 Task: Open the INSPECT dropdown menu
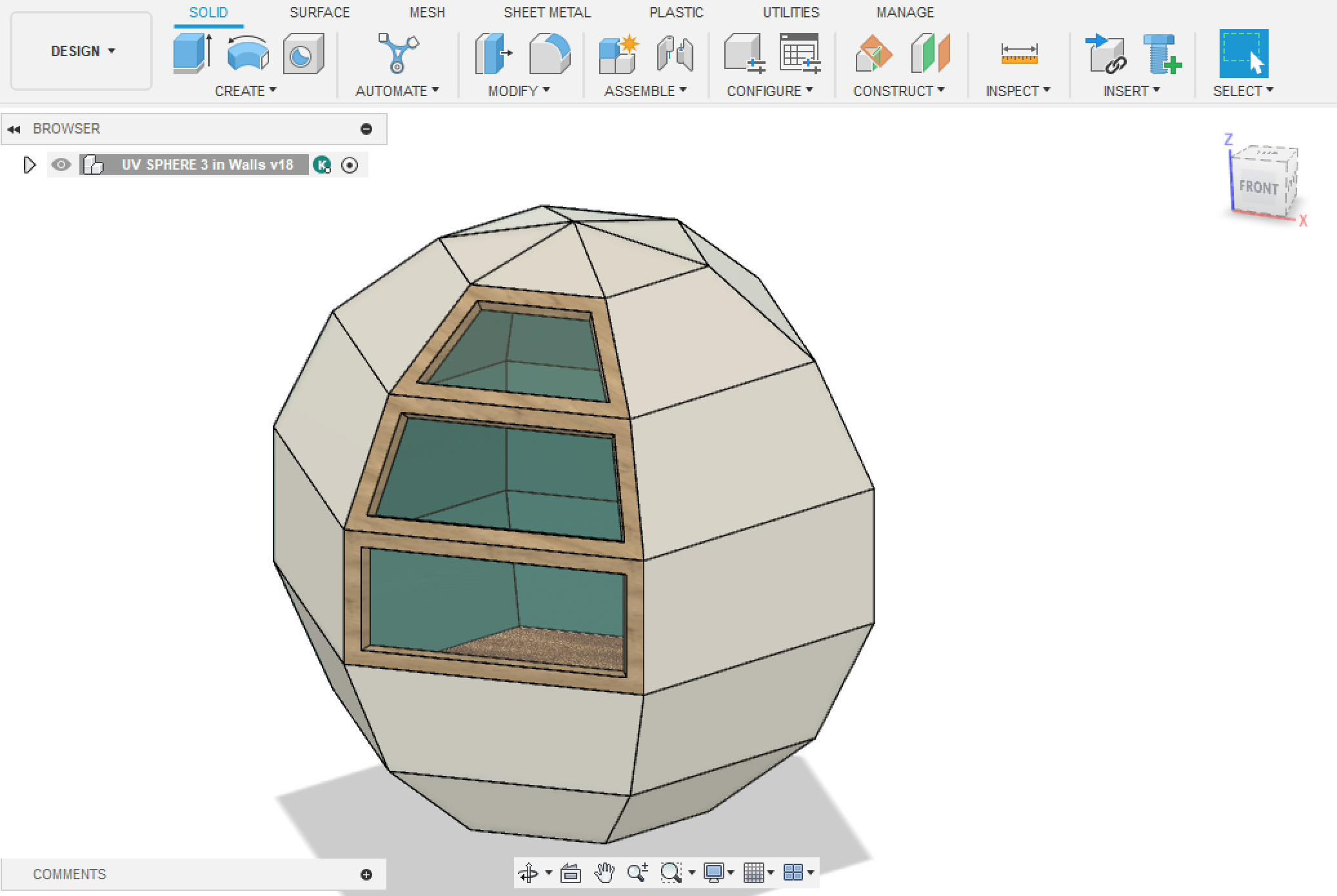click(1018, 91)
